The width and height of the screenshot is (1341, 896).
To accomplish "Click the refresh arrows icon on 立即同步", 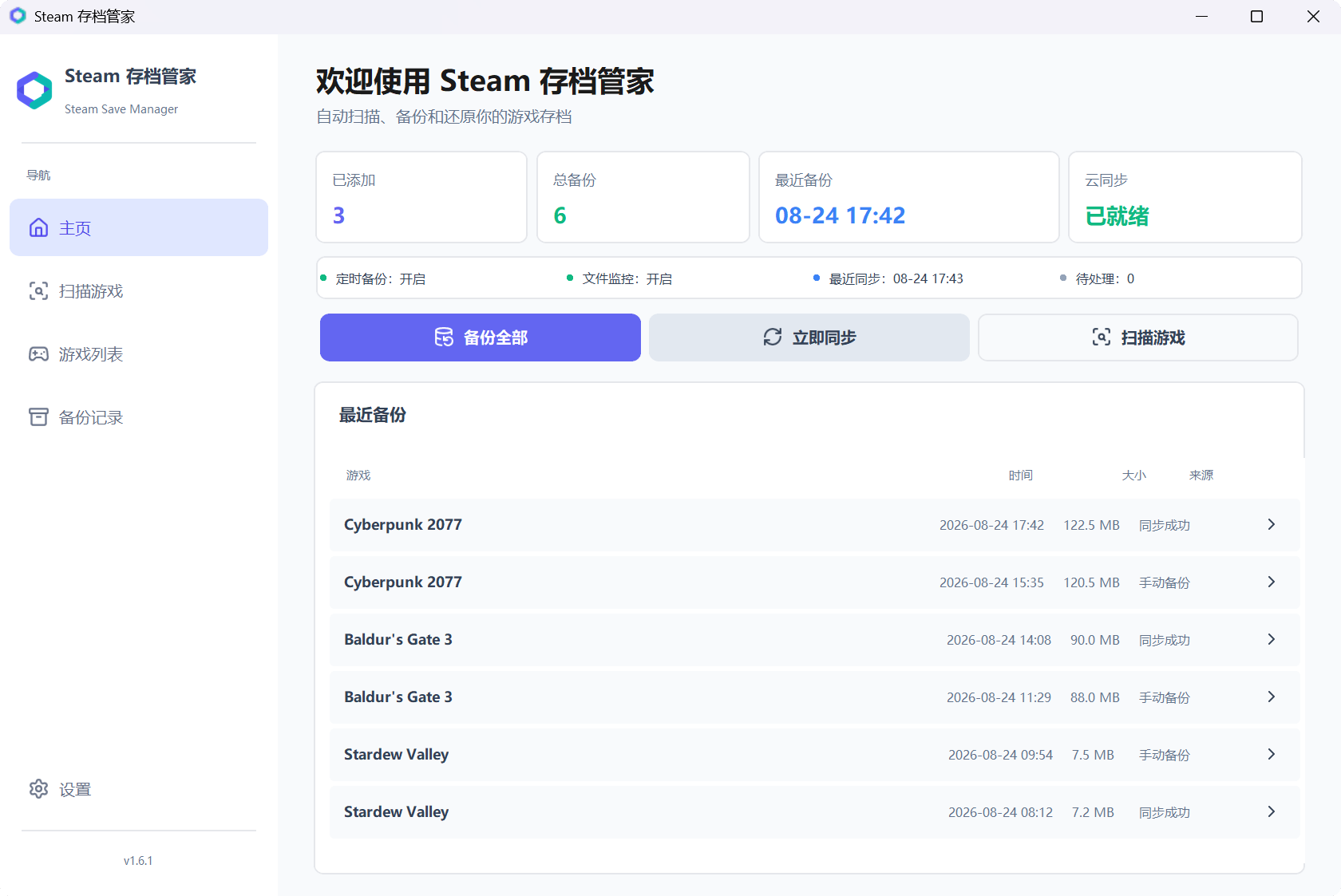I will coord(773,337).
